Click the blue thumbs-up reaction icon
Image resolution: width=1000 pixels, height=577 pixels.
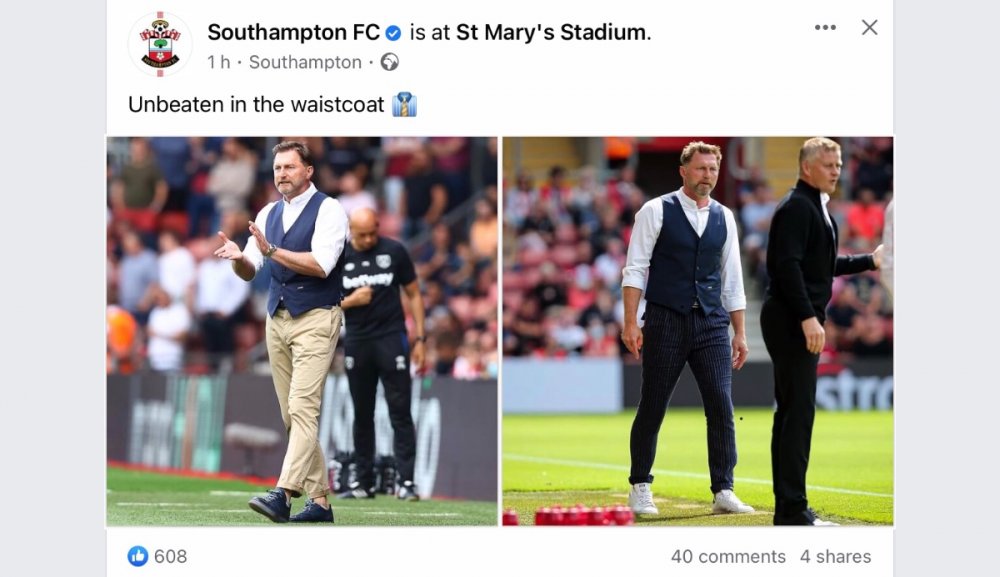pos(138,556)
